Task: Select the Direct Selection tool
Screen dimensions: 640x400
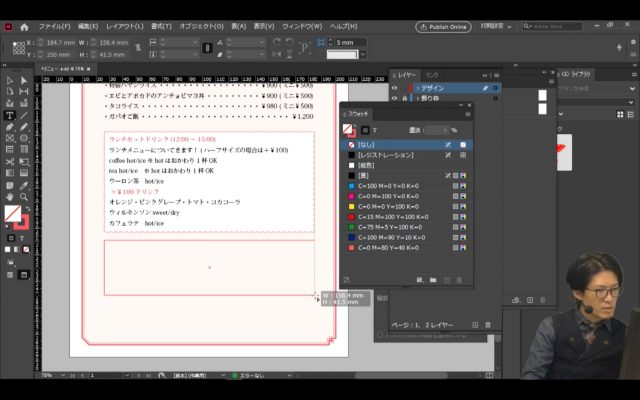Action: click(x=24, y=80)
